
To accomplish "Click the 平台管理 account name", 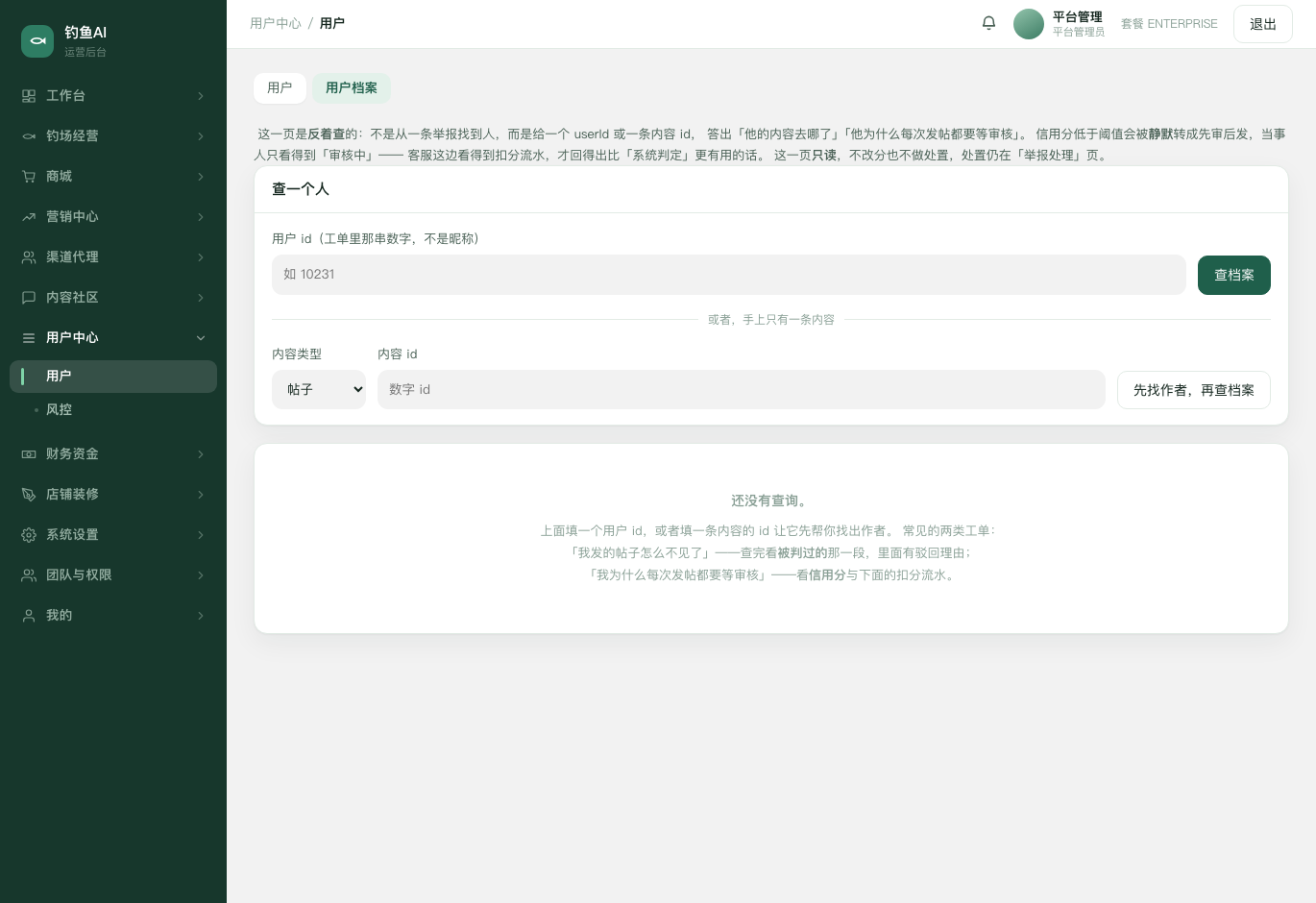I will click(x=1078, y=17).
